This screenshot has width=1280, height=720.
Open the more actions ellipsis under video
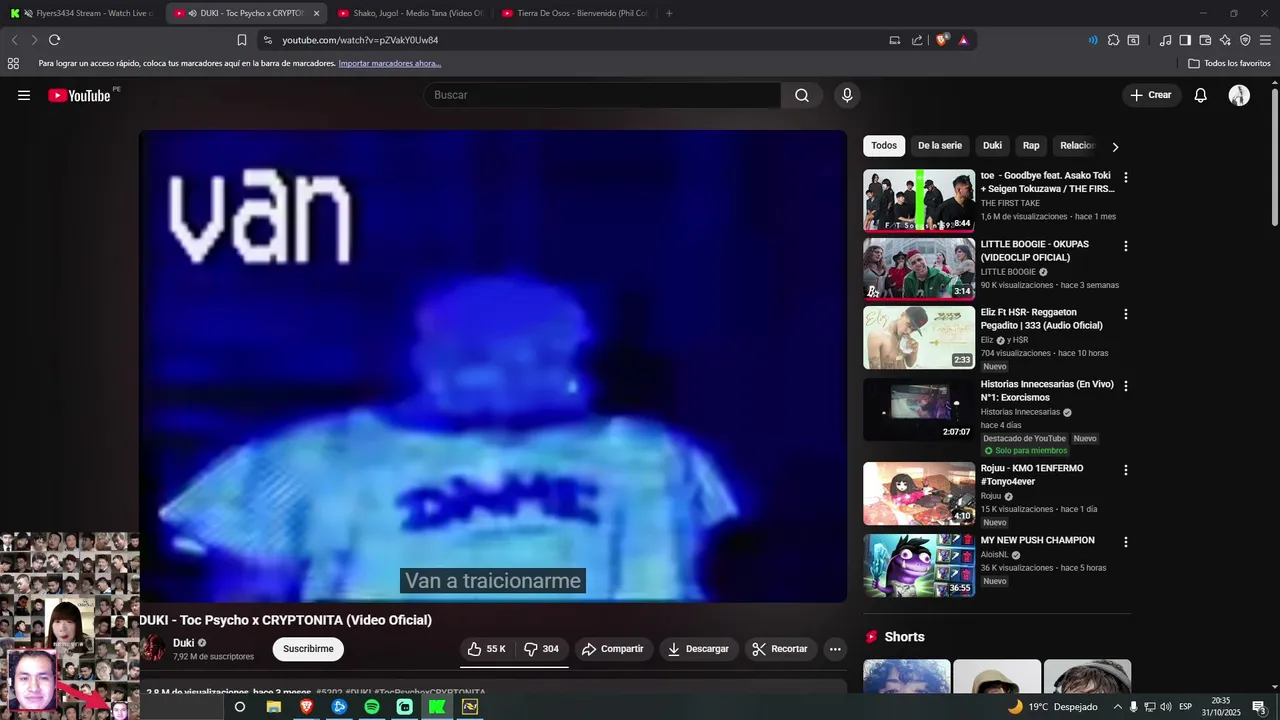pos(835,649)
